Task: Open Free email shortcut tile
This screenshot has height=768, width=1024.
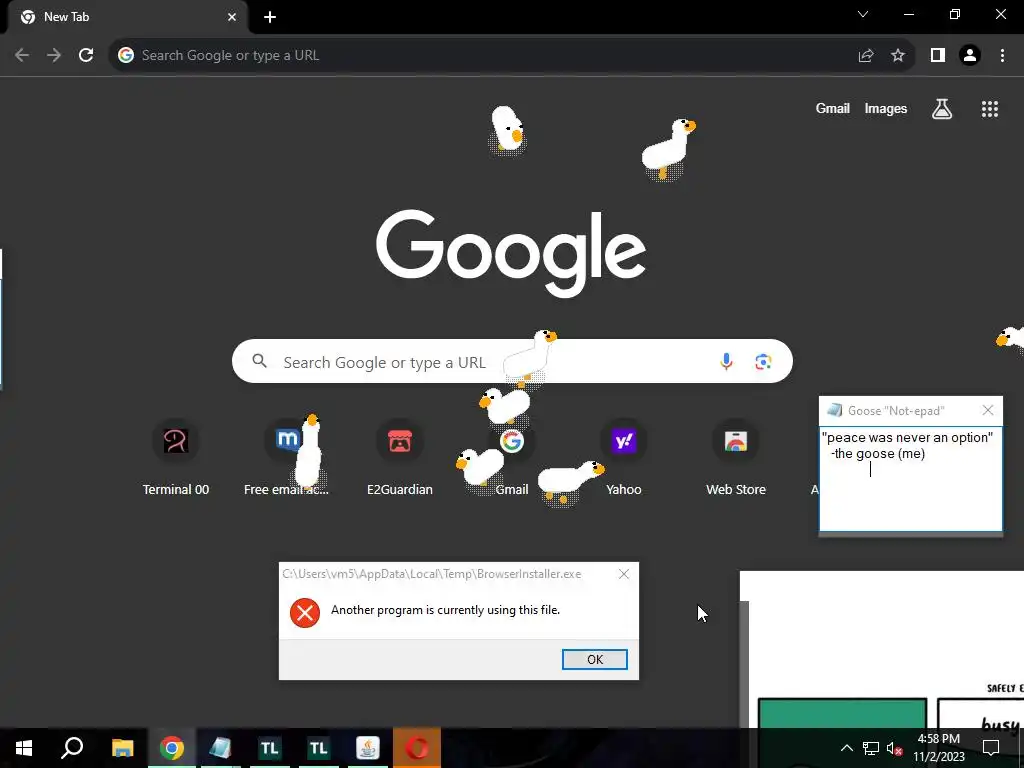Action: pyautogui.click(x=287, y=458)
